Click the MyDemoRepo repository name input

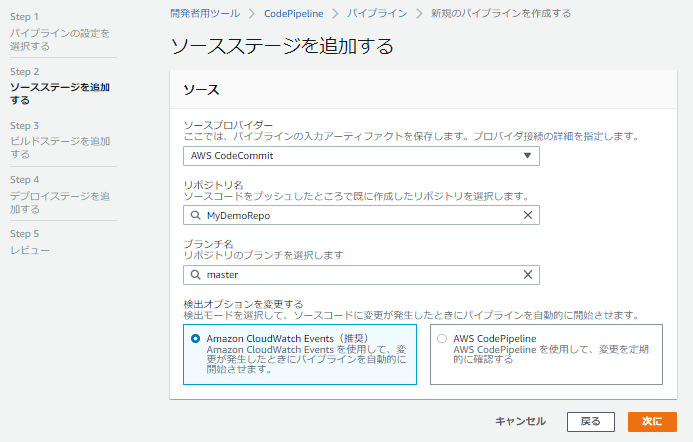point(361,215)
